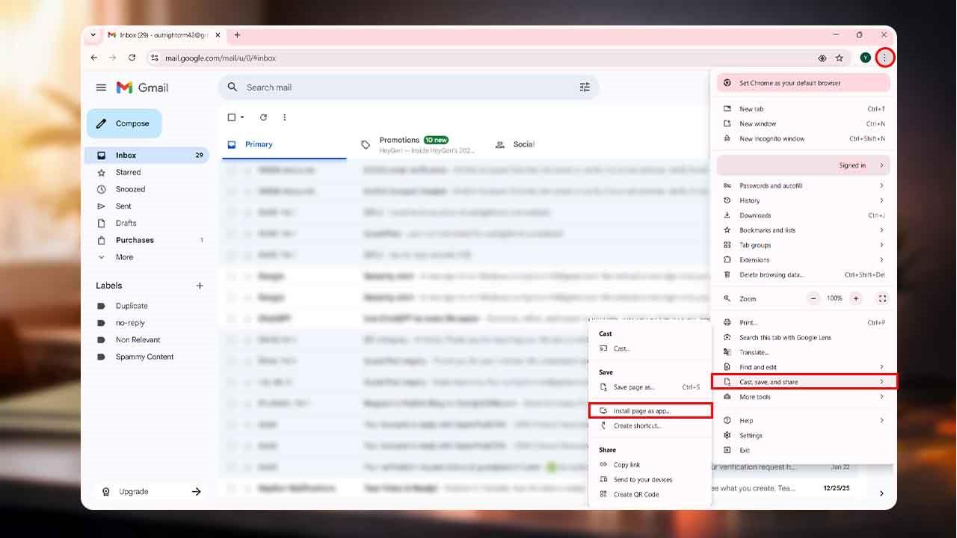
Task: Go forward with browser forward arrow
Action: 113,58
